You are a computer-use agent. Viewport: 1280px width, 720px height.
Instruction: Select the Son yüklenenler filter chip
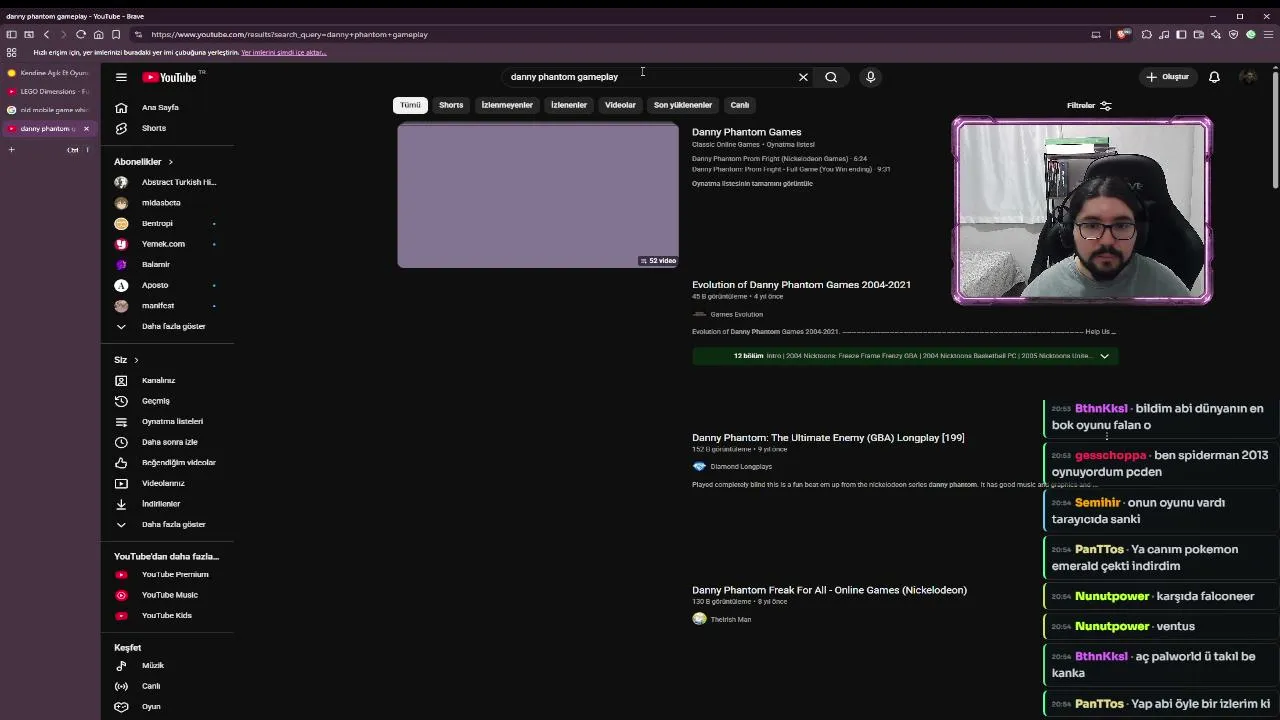tap(683, 105)
